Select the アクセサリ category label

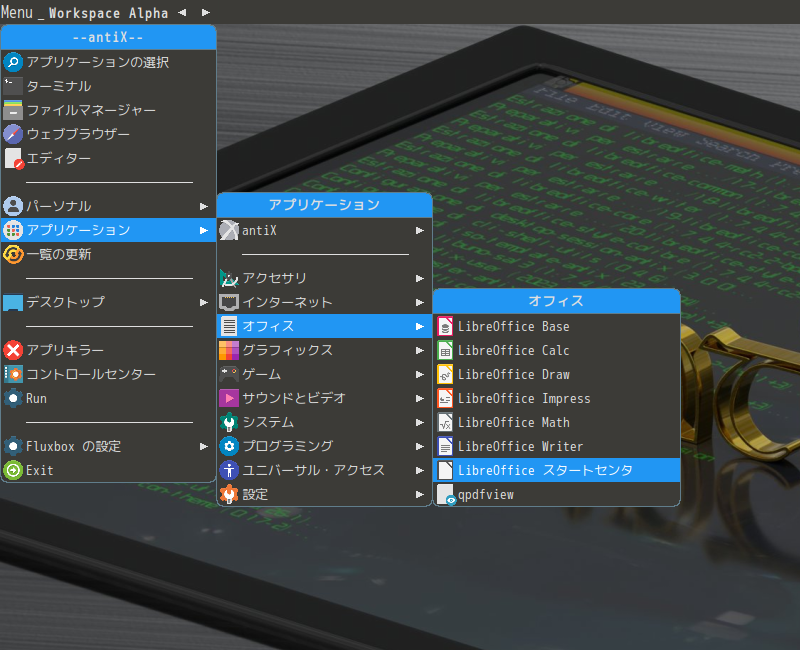(274, 278)
